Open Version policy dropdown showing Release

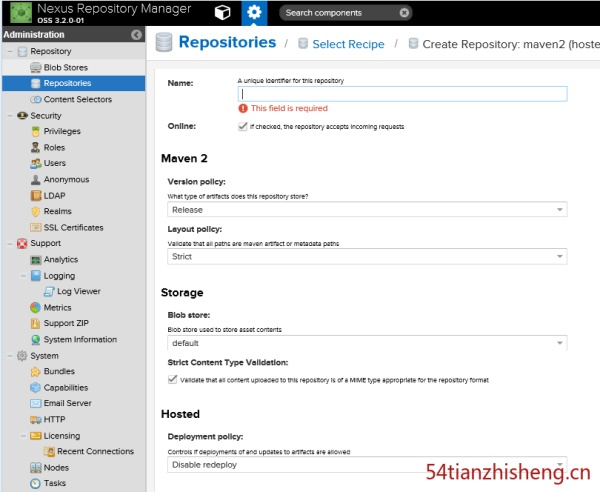367,210
